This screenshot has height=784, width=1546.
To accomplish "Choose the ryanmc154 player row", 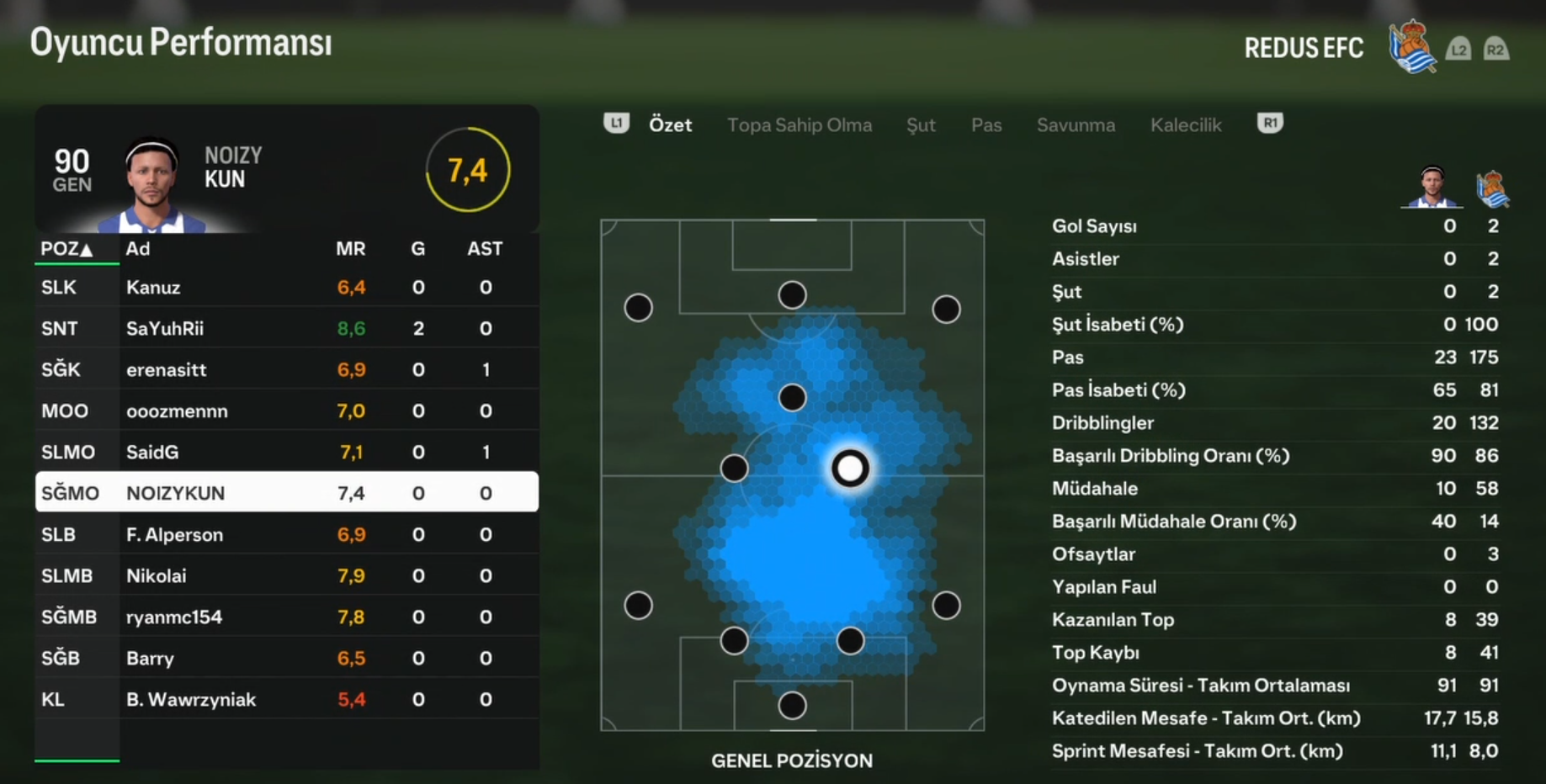I will pos(287,617).
